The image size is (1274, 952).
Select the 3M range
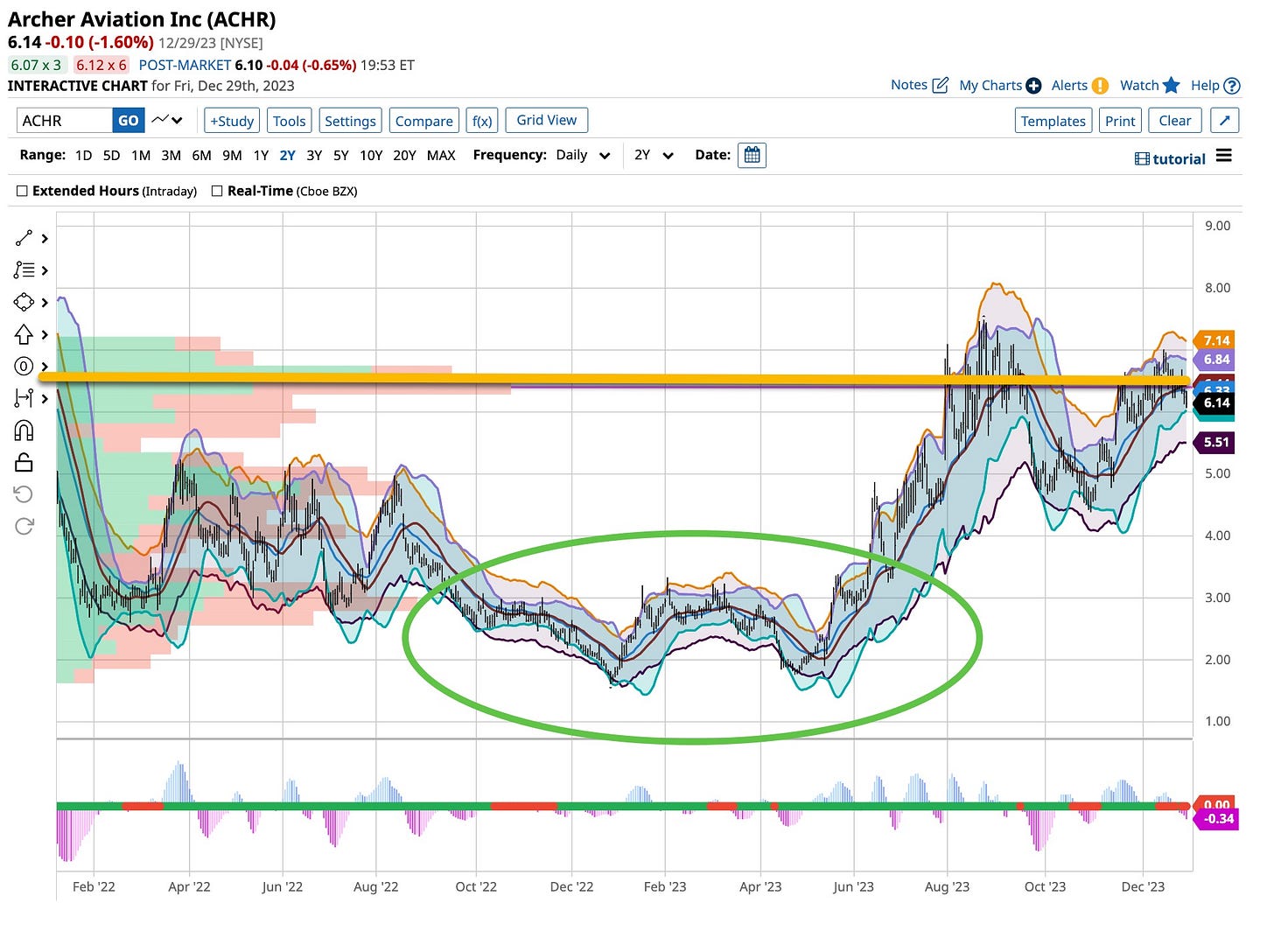[171, 155]
